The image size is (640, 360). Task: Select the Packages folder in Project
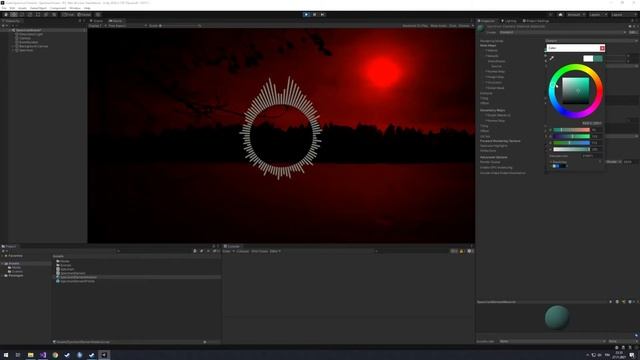point(16,276)
